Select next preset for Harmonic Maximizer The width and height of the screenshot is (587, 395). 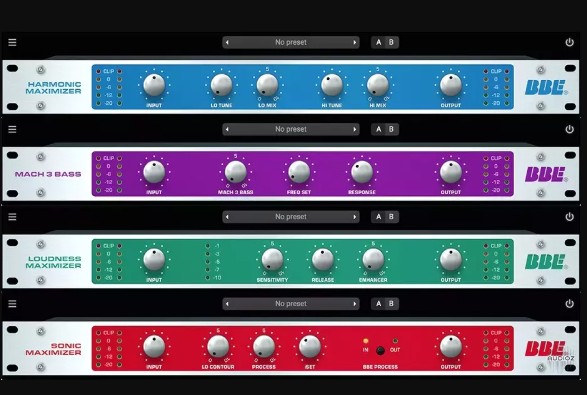pos(355,42)
